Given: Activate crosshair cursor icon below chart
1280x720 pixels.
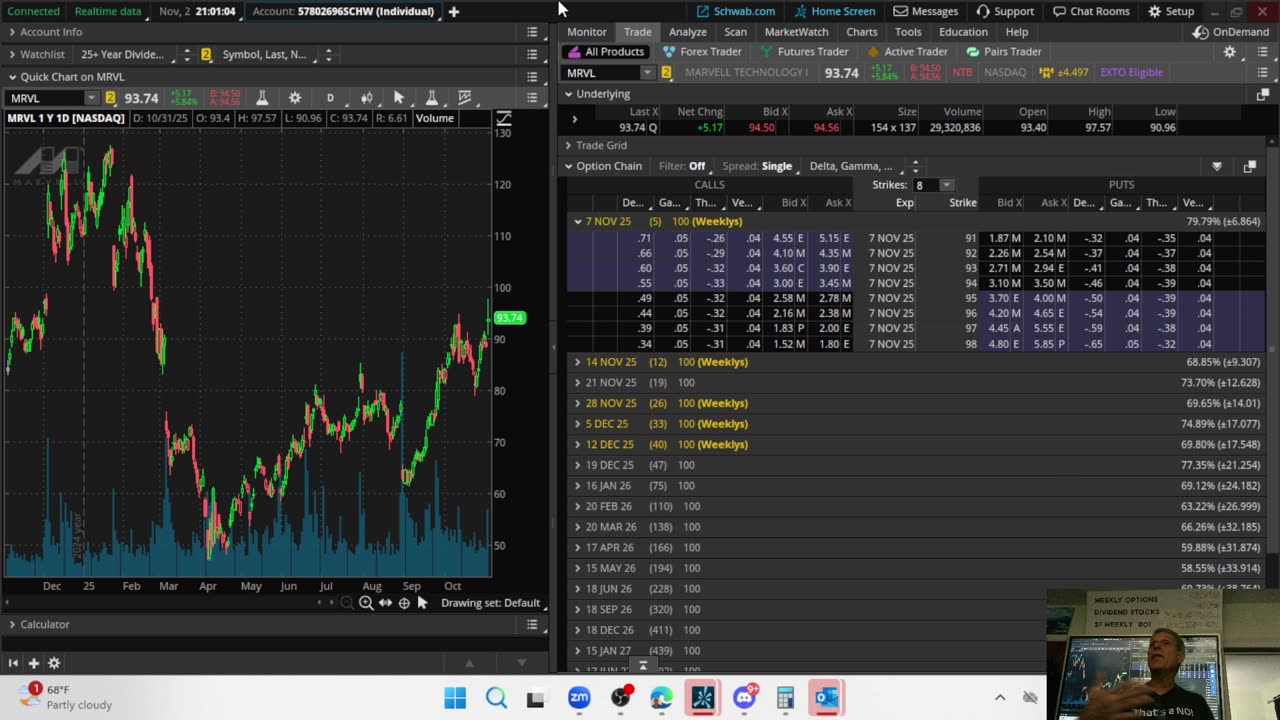Looking at the screenshot, I should [404, 603].
